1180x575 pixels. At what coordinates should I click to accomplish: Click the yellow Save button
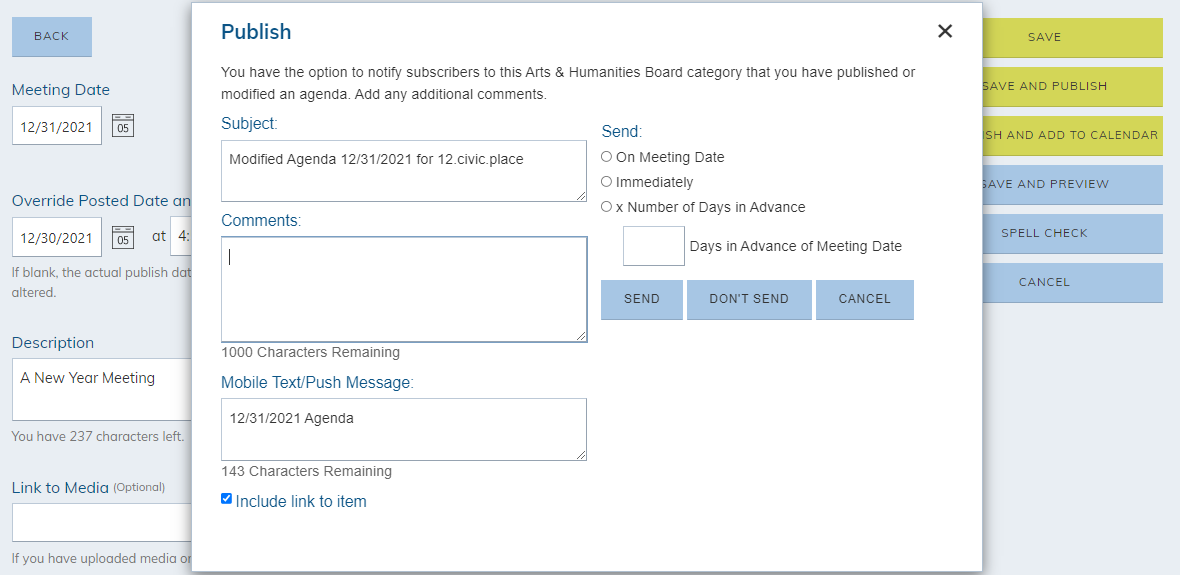point(1072,38)
